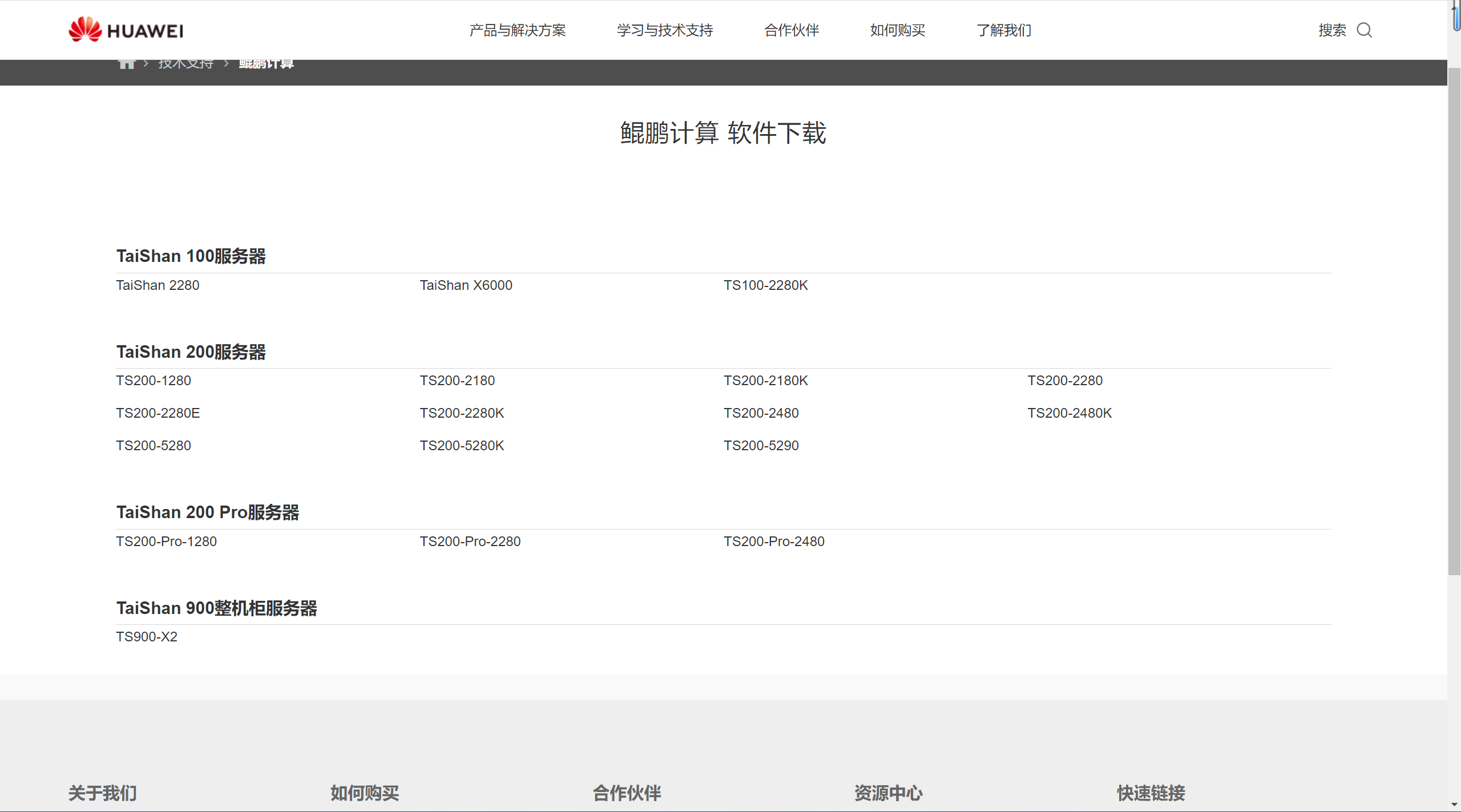The width and height of the screenshot is (1461, 812).
Task: Open TS200-5280 software page
Action: pyautogui.click(x=154, y=445)
